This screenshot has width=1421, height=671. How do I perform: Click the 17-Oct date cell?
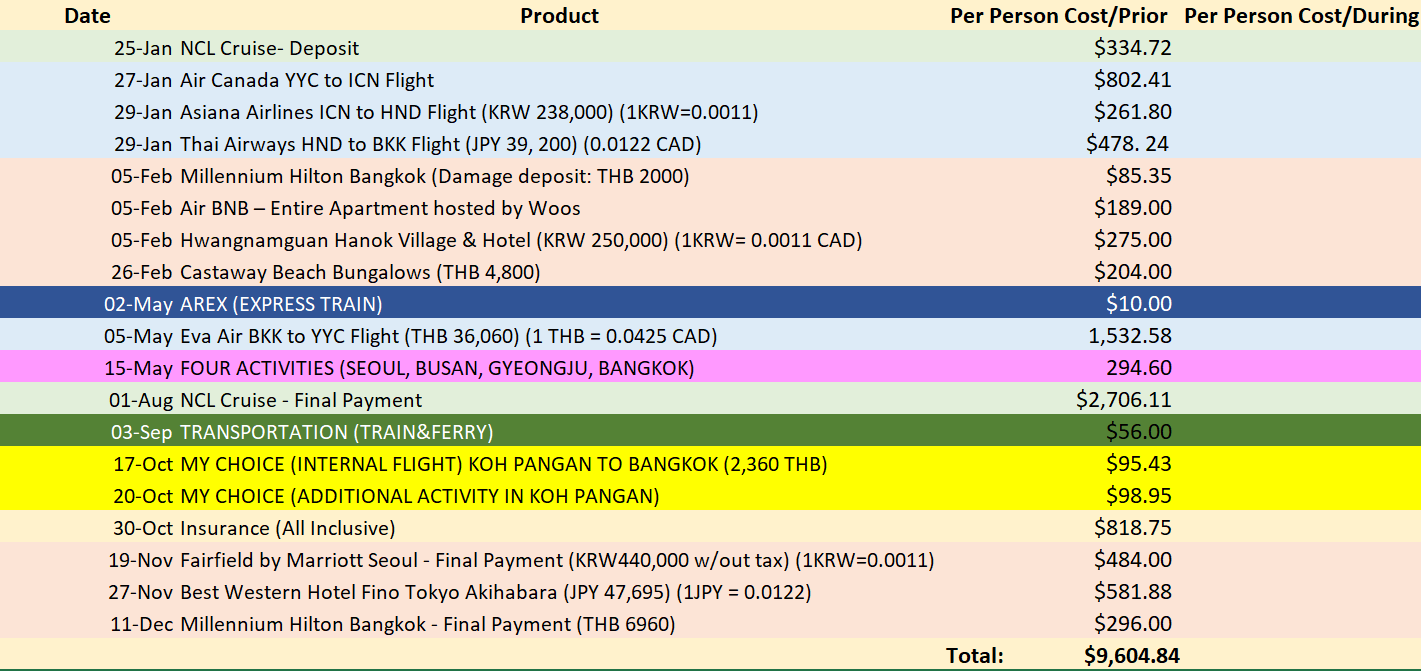[x=142, y=464]
